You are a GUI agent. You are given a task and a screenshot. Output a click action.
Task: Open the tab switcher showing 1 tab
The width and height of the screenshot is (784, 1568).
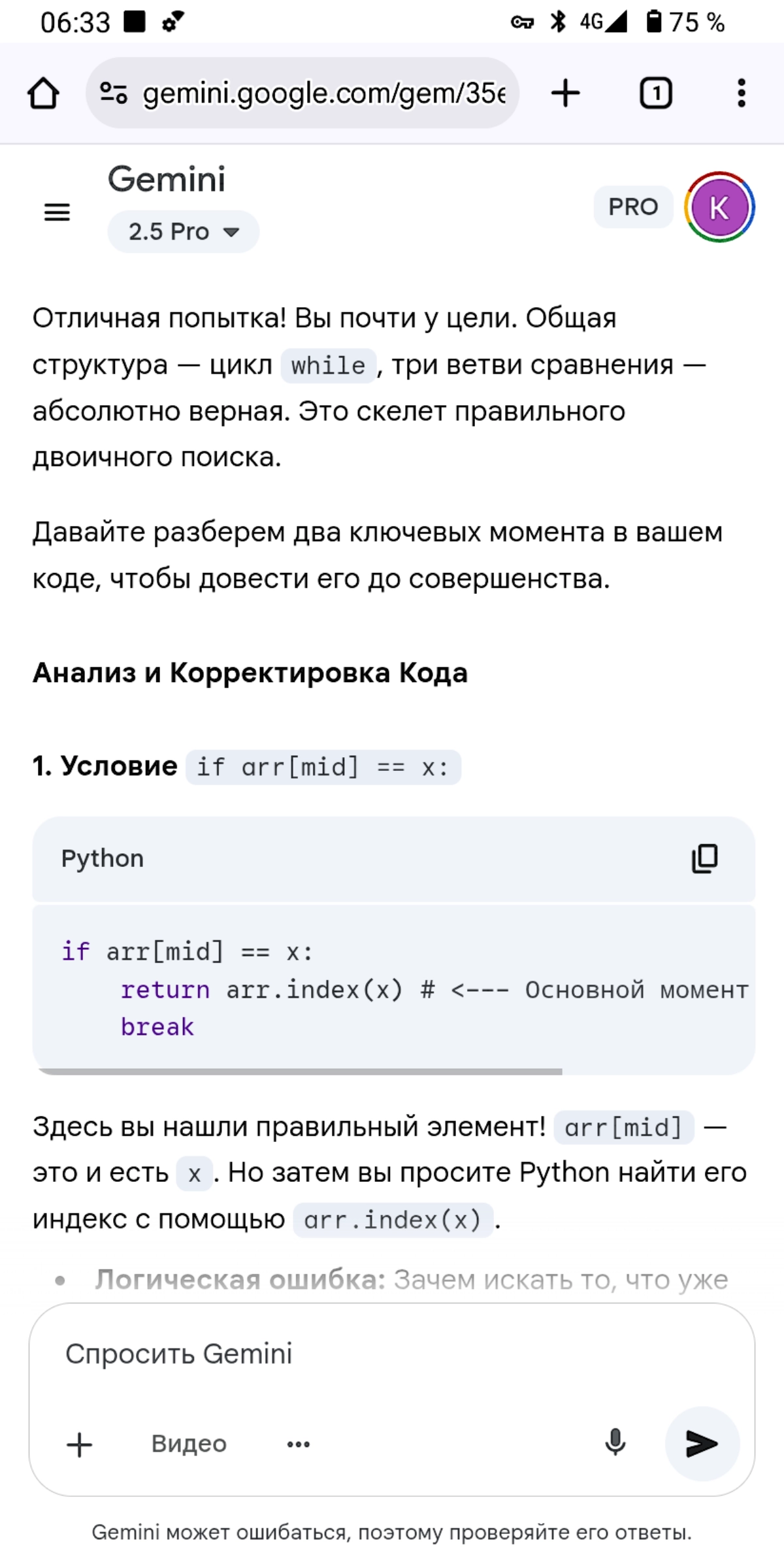point(655,93)
